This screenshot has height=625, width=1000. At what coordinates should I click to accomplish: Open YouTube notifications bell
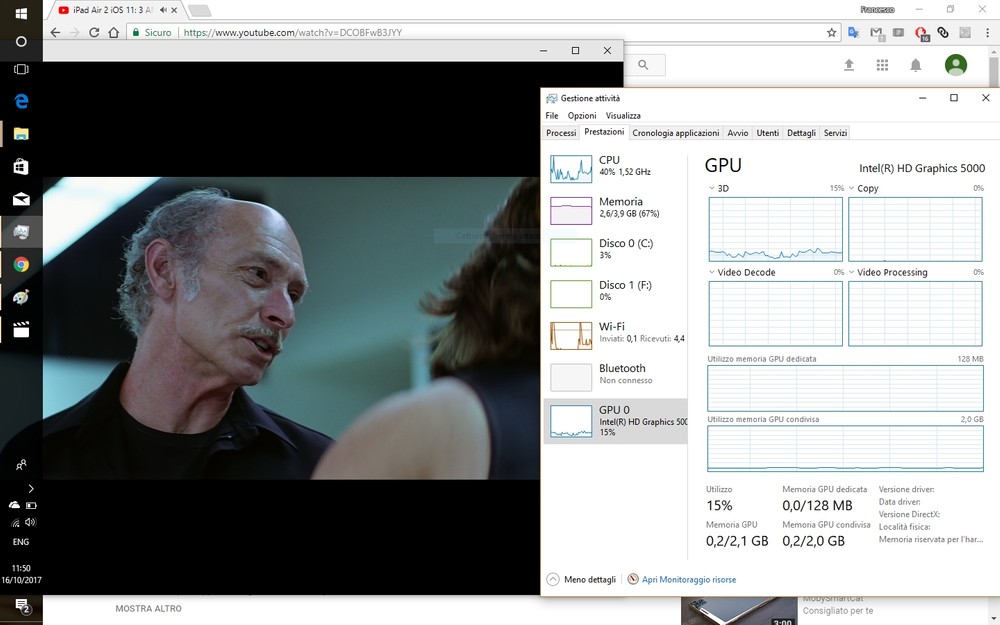click(x=915, y=65)
